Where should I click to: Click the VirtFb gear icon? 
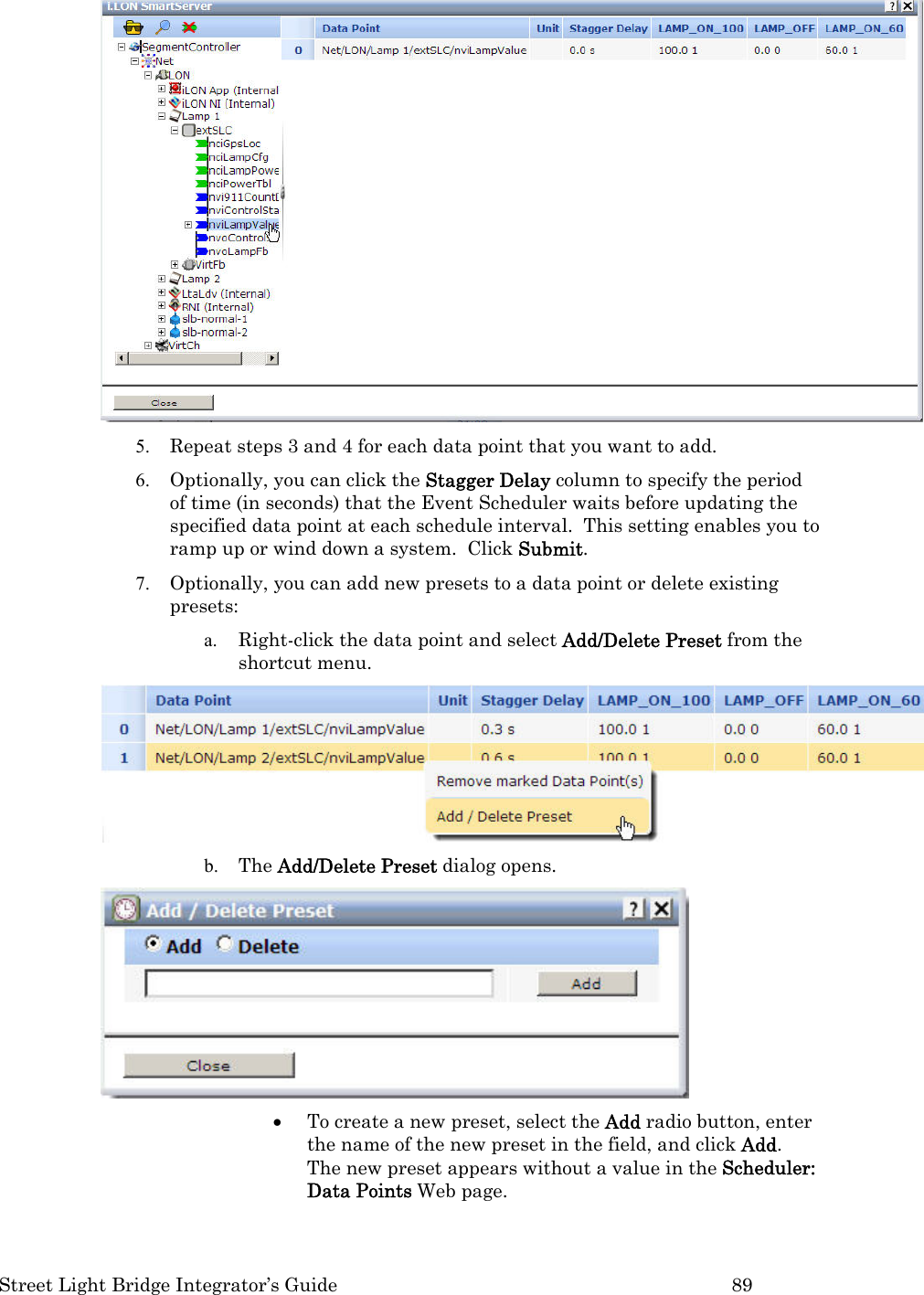point(188,265)
